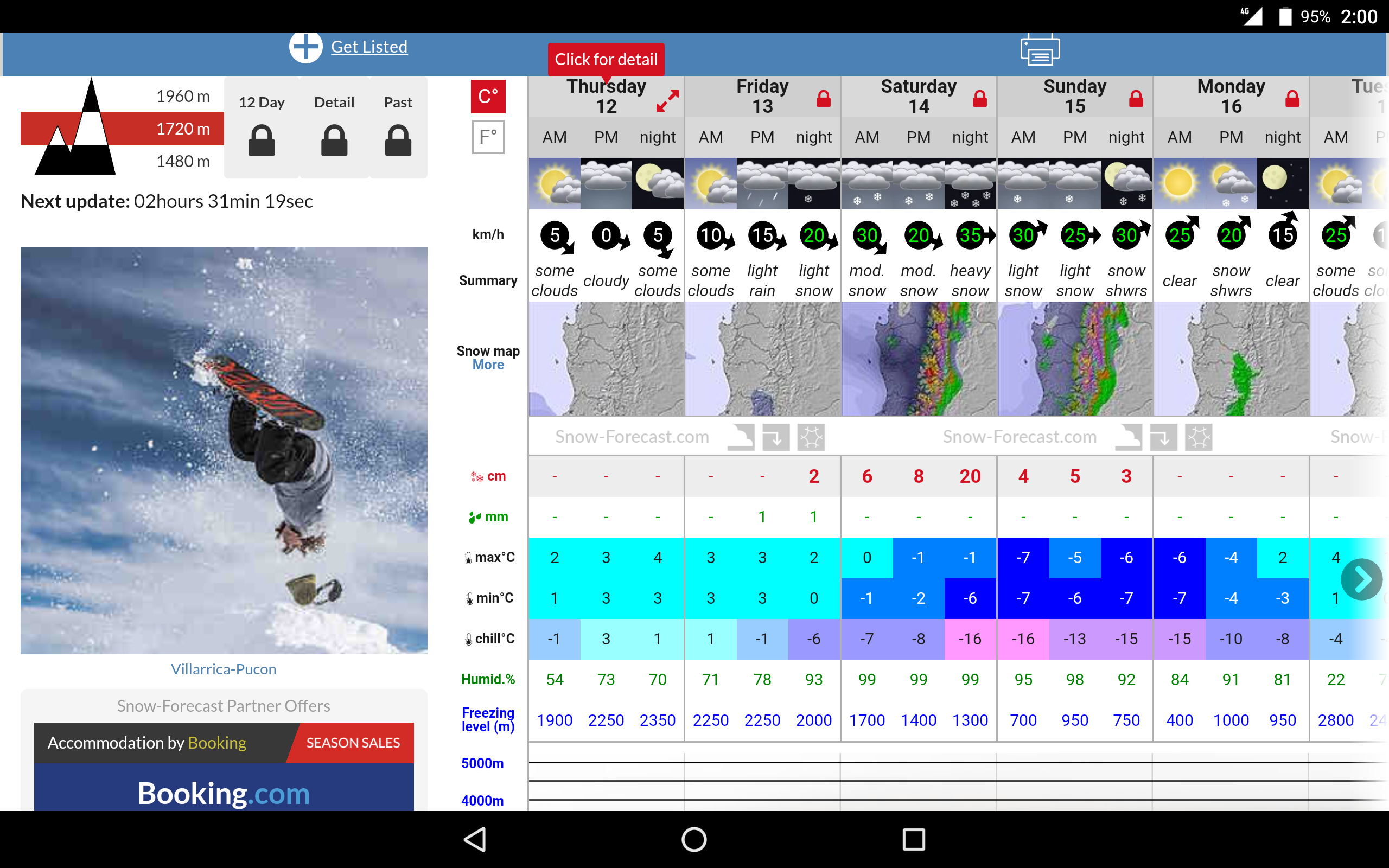Image resolution: width=1389 pixels, height=868 pixels.
Task: Open the Snow map More link
Action: (488, 365)
